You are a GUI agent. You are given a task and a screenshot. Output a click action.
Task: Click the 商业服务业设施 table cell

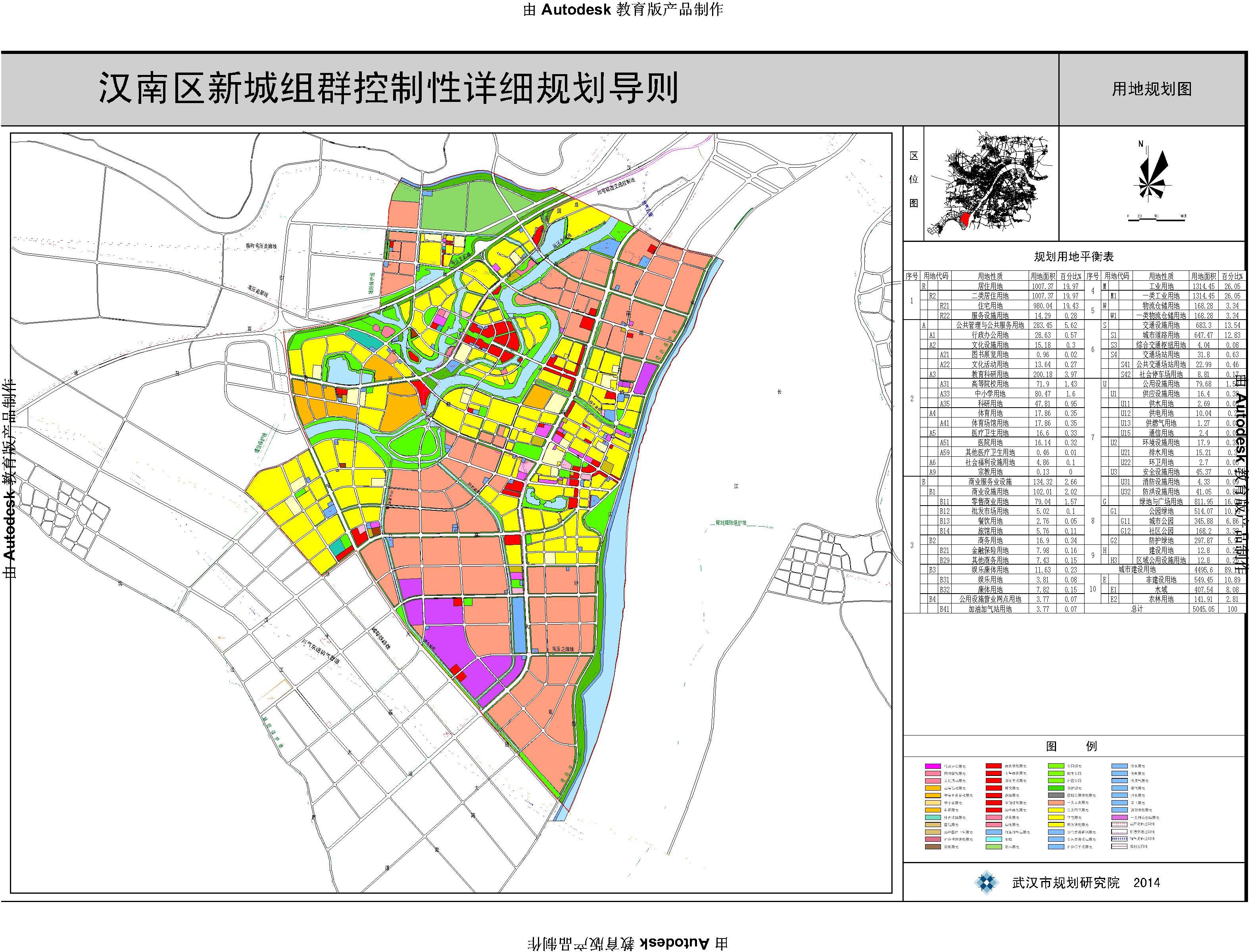[990, 482]
